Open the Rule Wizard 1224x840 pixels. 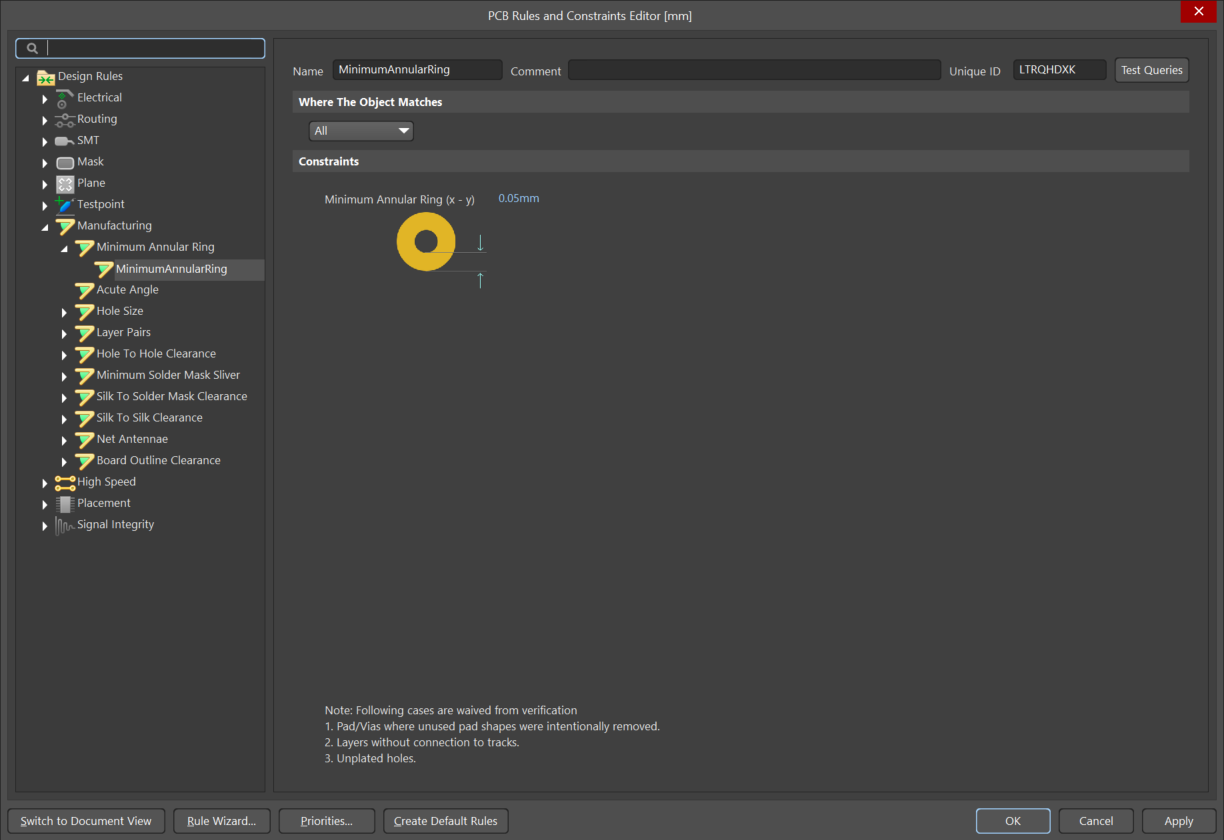(221, 821)
